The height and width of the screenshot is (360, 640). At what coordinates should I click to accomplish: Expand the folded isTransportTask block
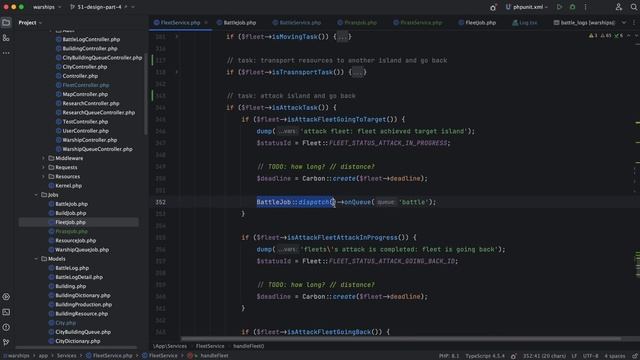tap(358, 72)
